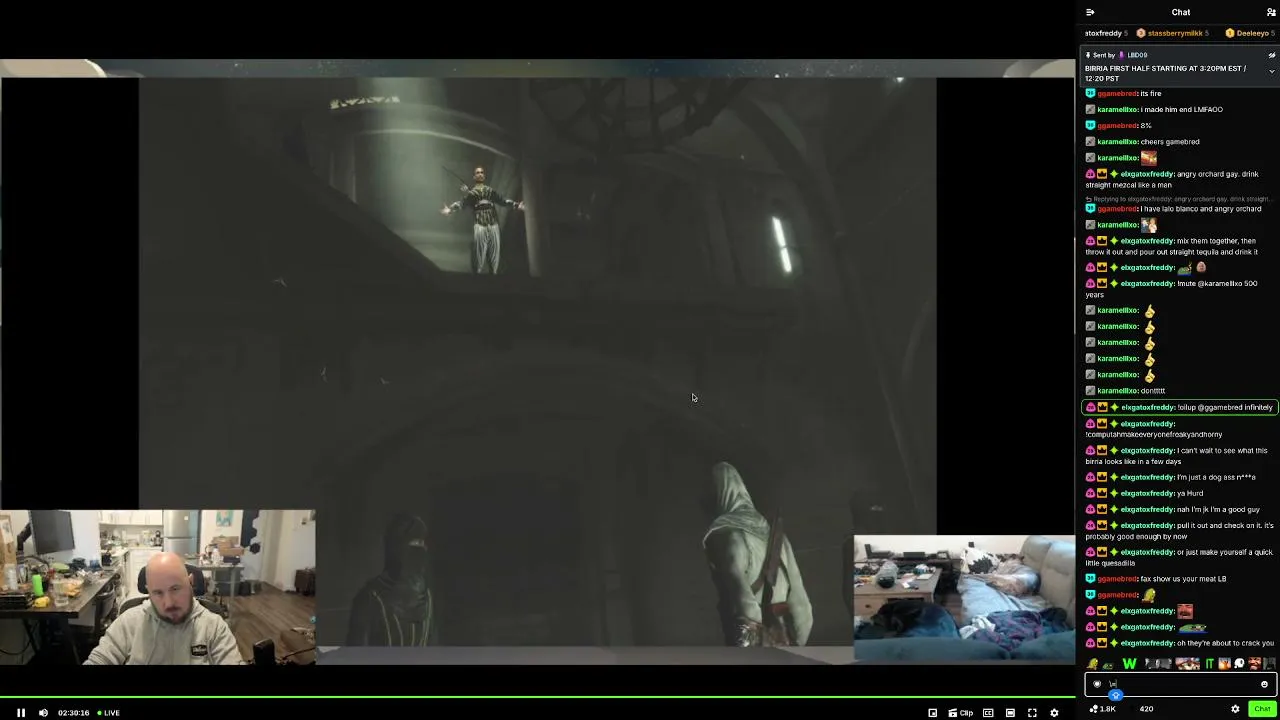Screen dimensions: 1280x720
Task: Enter fullscreen mode
Action: pyautogui.click(x=1032, y=713)
